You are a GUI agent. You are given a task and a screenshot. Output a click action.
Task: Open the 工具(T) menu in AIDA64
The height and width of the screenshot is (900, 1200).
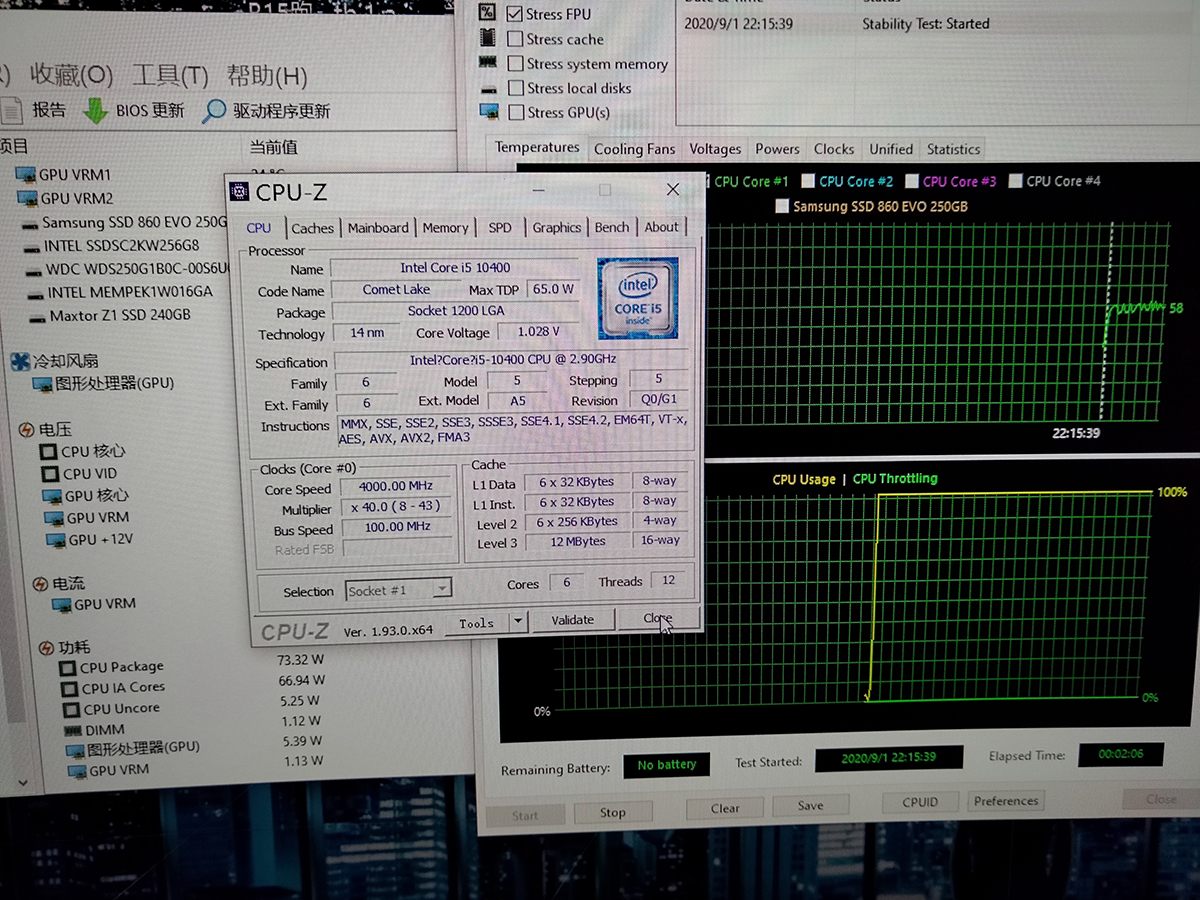170,76
